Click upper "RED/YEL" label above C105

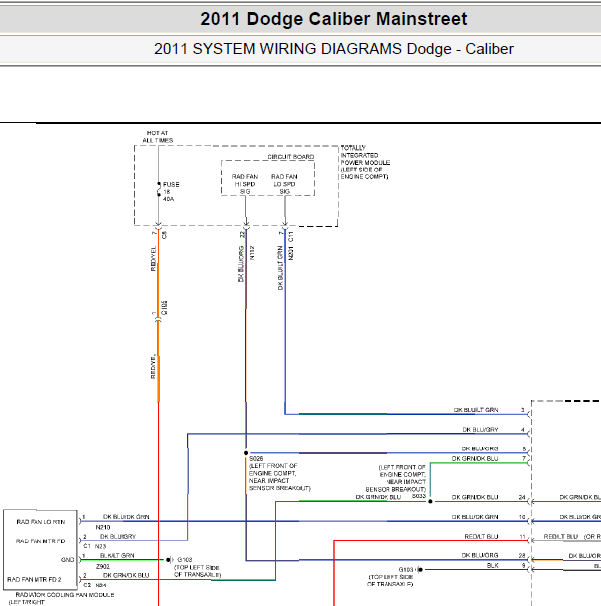coord(153,259)
